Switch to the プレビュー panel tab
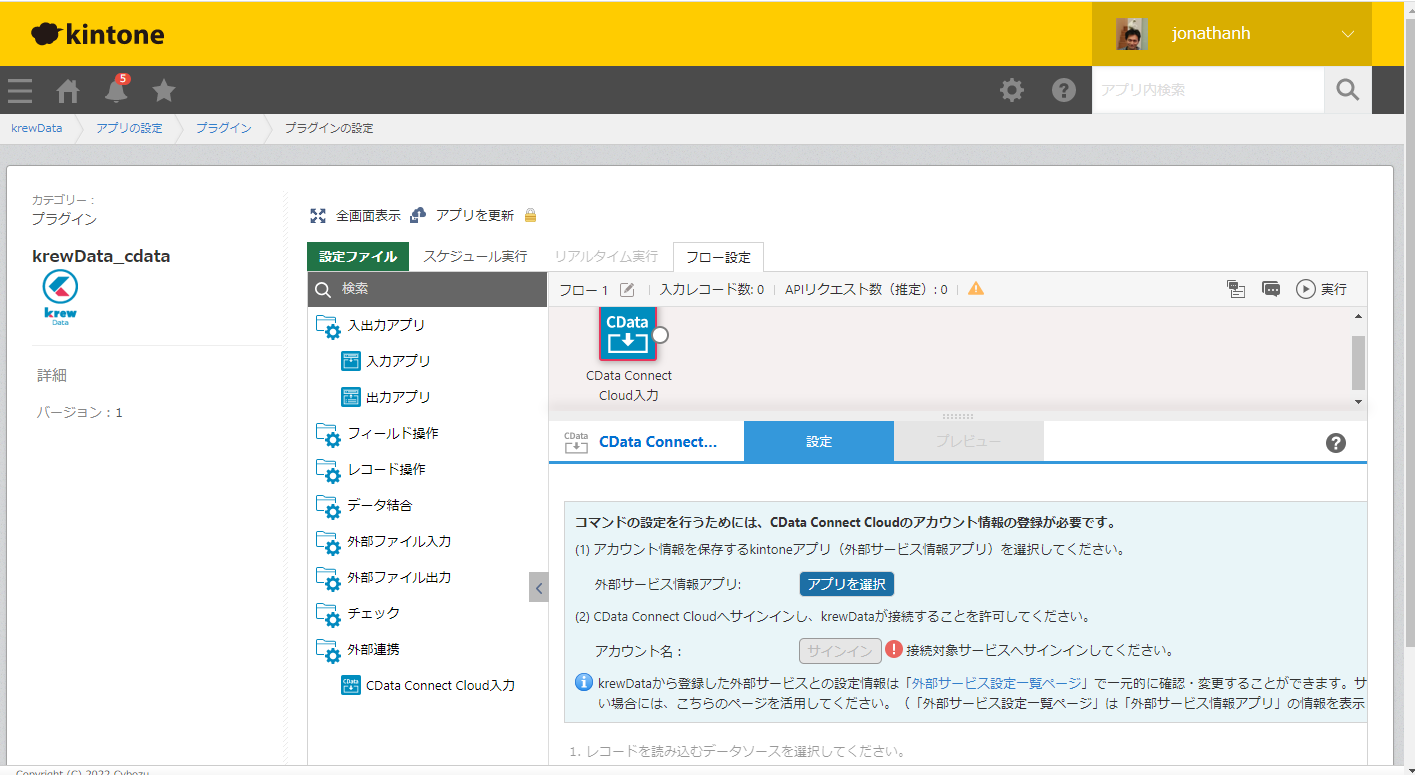The image size is (1415, 775). [968, 441]
